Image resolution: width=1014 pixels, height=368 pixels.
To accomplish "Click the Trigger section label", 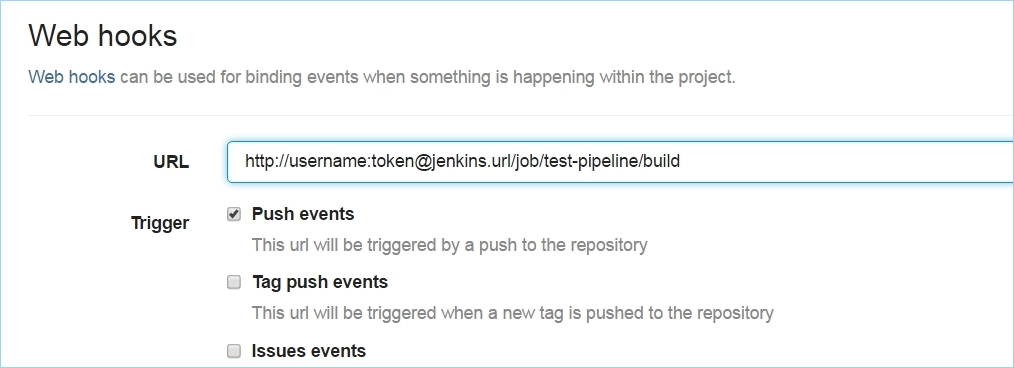I will [x=160, y=223].
